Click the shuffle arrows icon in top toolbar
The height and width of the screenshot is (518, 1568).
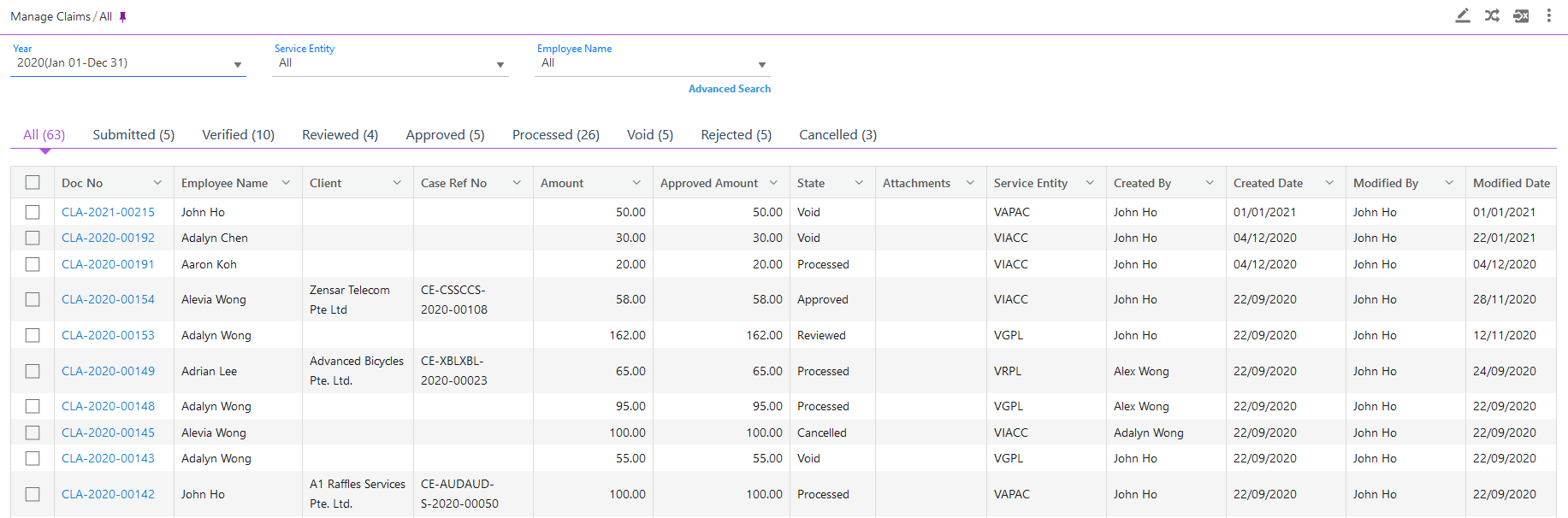pyautogui.click(x=1492, y=15)
